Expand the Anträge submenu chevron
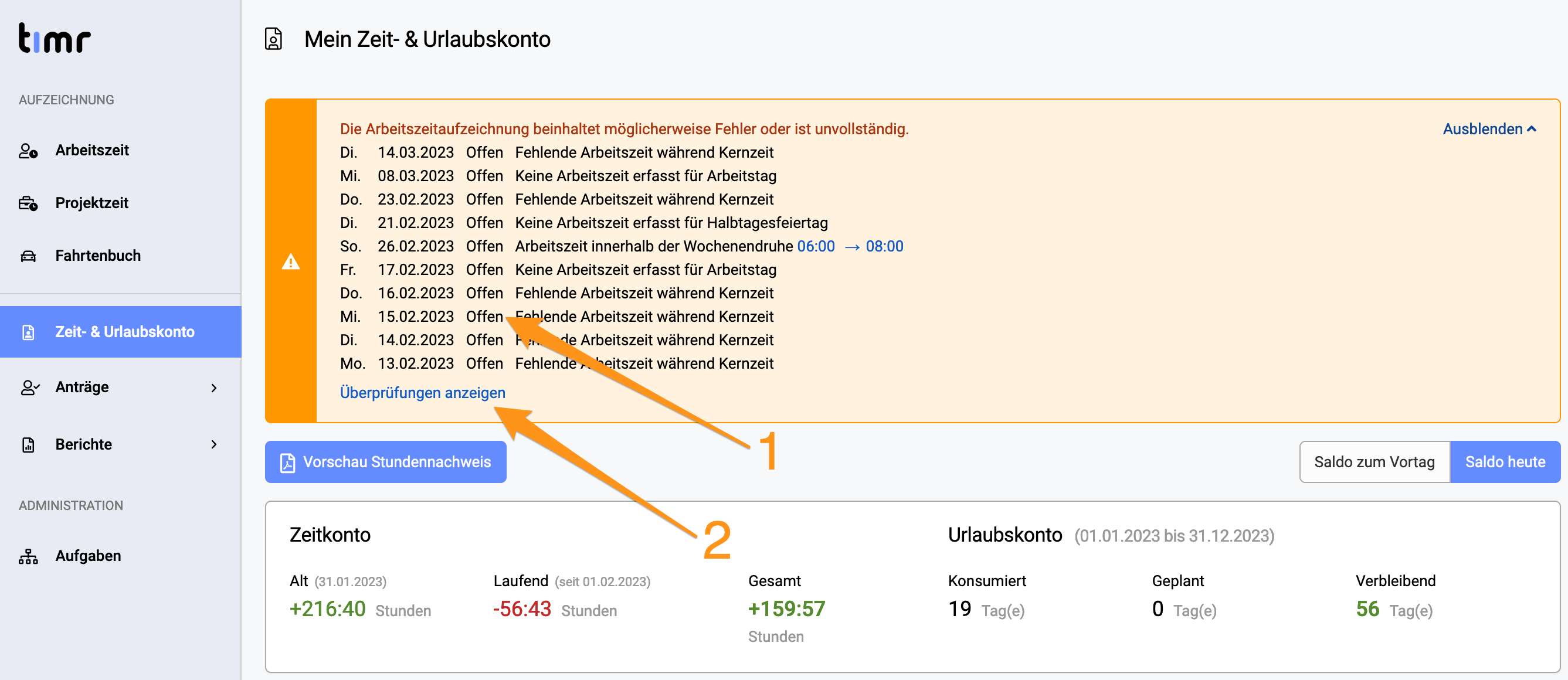This screenshot has width=1568, height=680. pyautogui.click(x=213, y=388)
